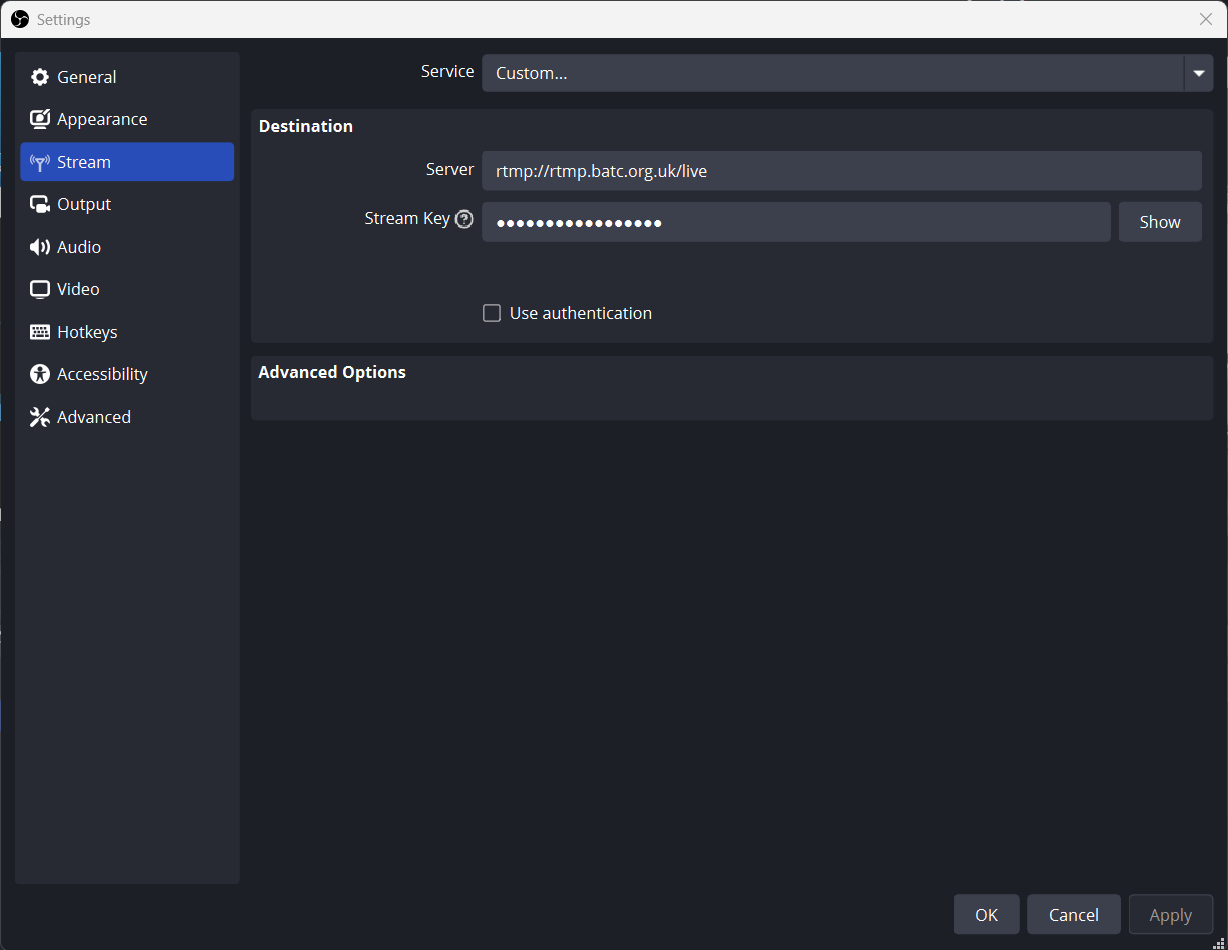The image size is (1228, 950).
Task: Select the Video monitor icon
Action: click(x=40, y=289)
